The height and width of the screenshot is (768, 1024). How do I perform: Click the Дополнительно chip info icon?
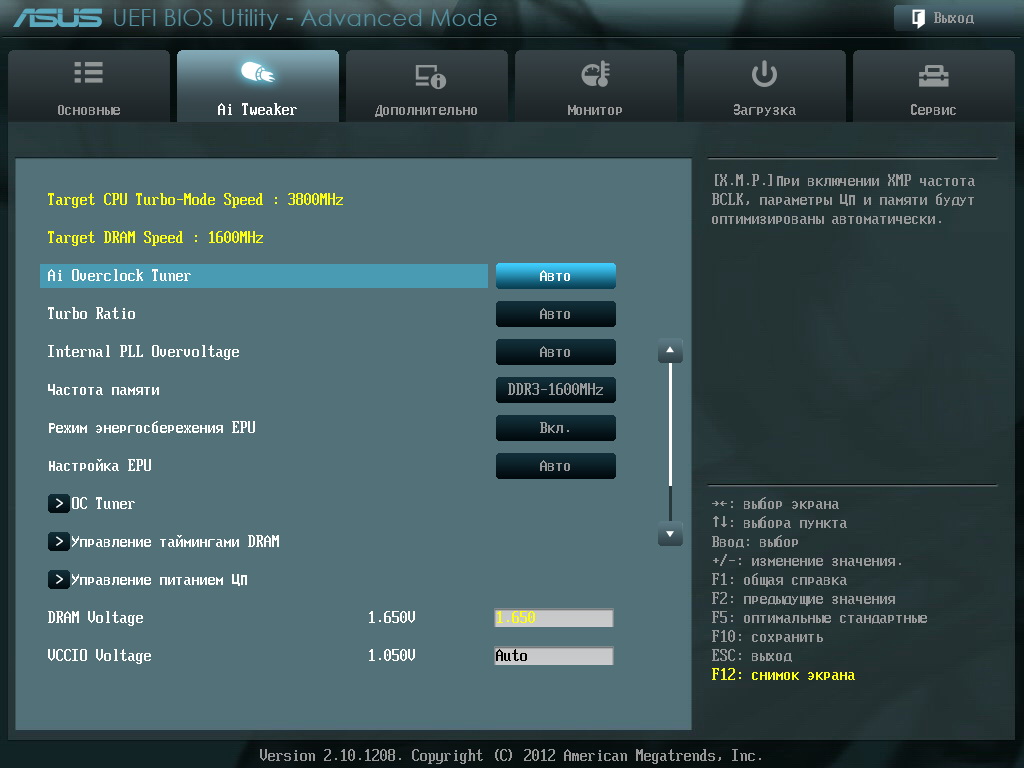pyautogui.click(x=430, y=76)
